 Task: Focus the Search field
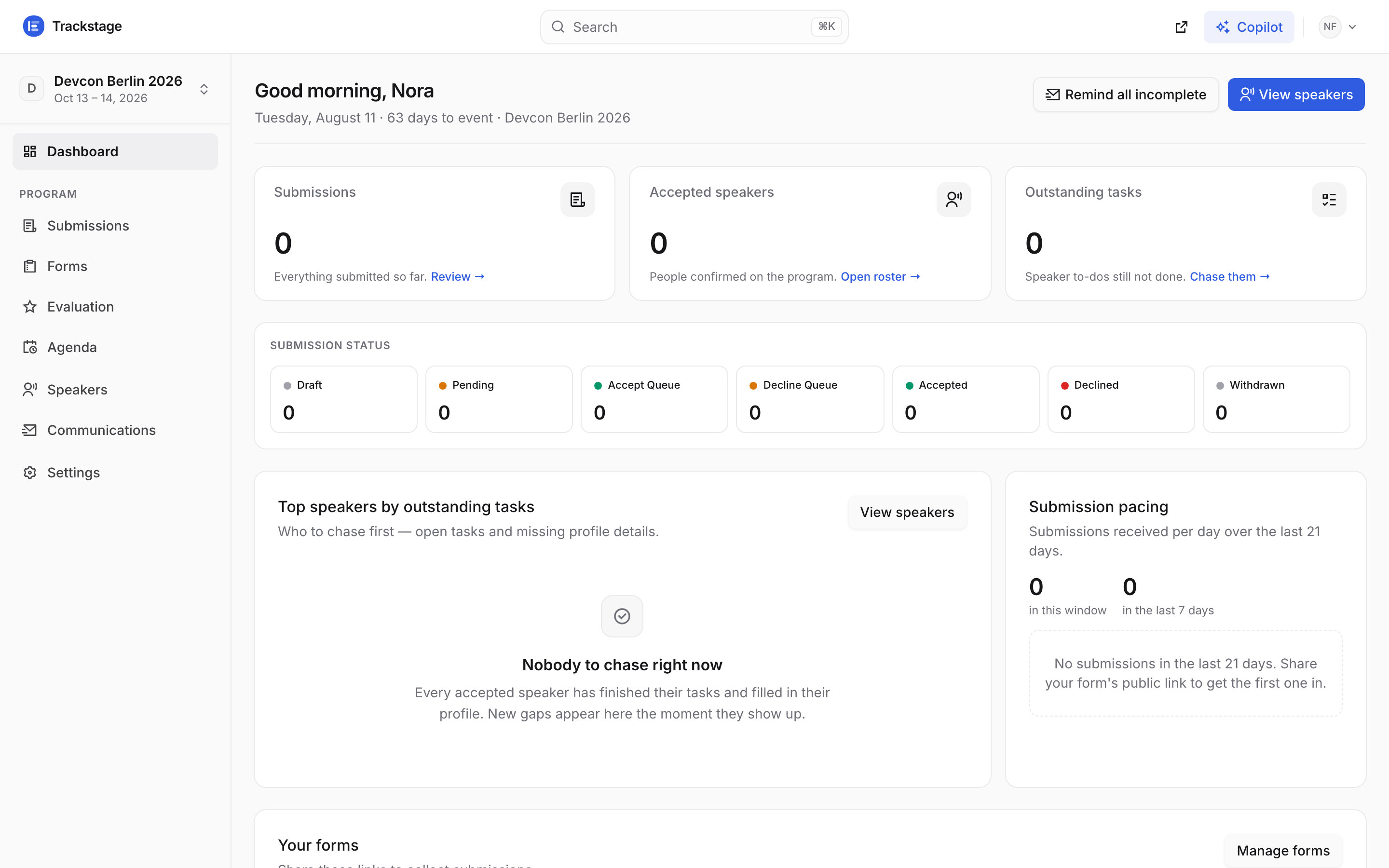[x=694, y=27]
